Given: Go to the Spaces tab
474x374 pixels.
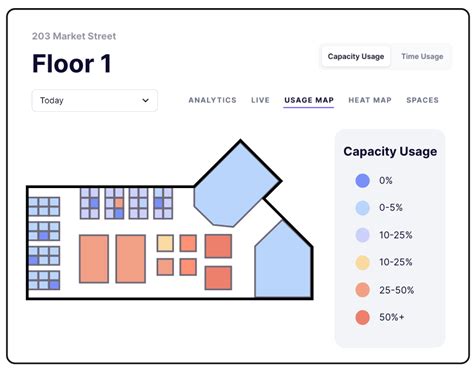Looking at the screenshot, I should 422,100.
